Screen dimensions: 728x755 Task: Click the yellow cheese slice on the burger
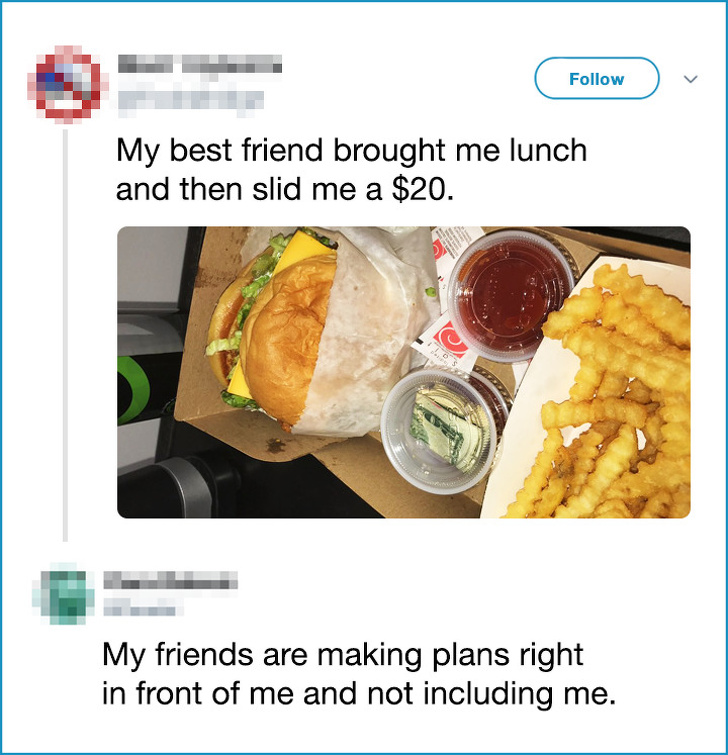click(x=303, y=249)
